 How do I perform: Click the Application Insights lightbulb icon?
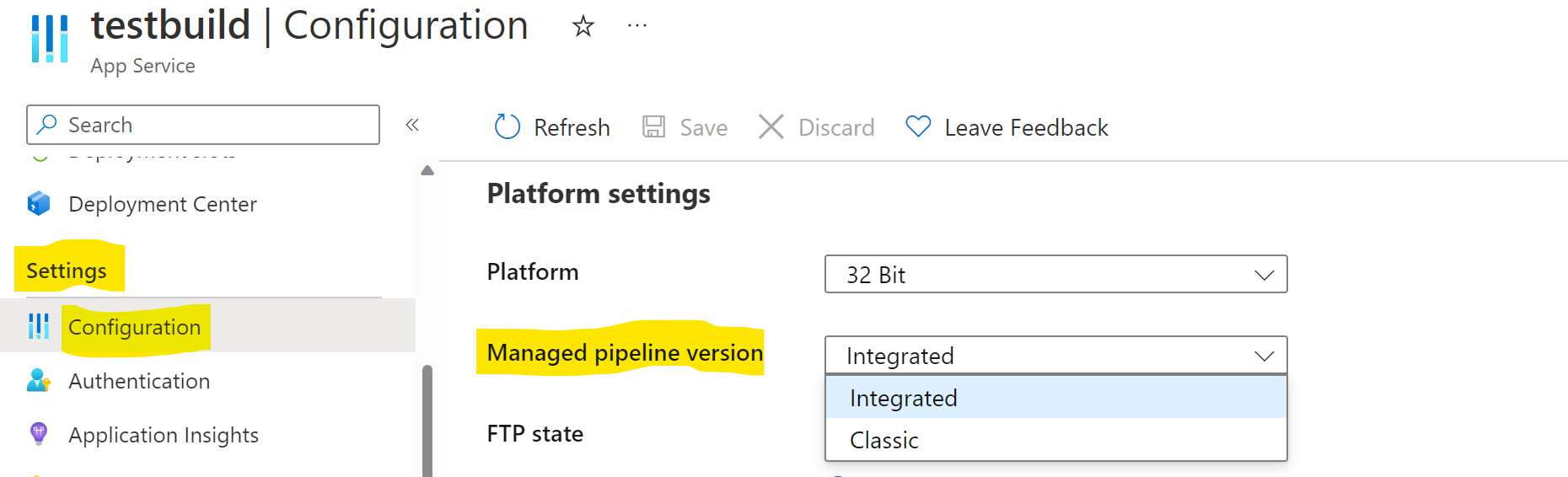pyautogui.click(x=39, y=435)
